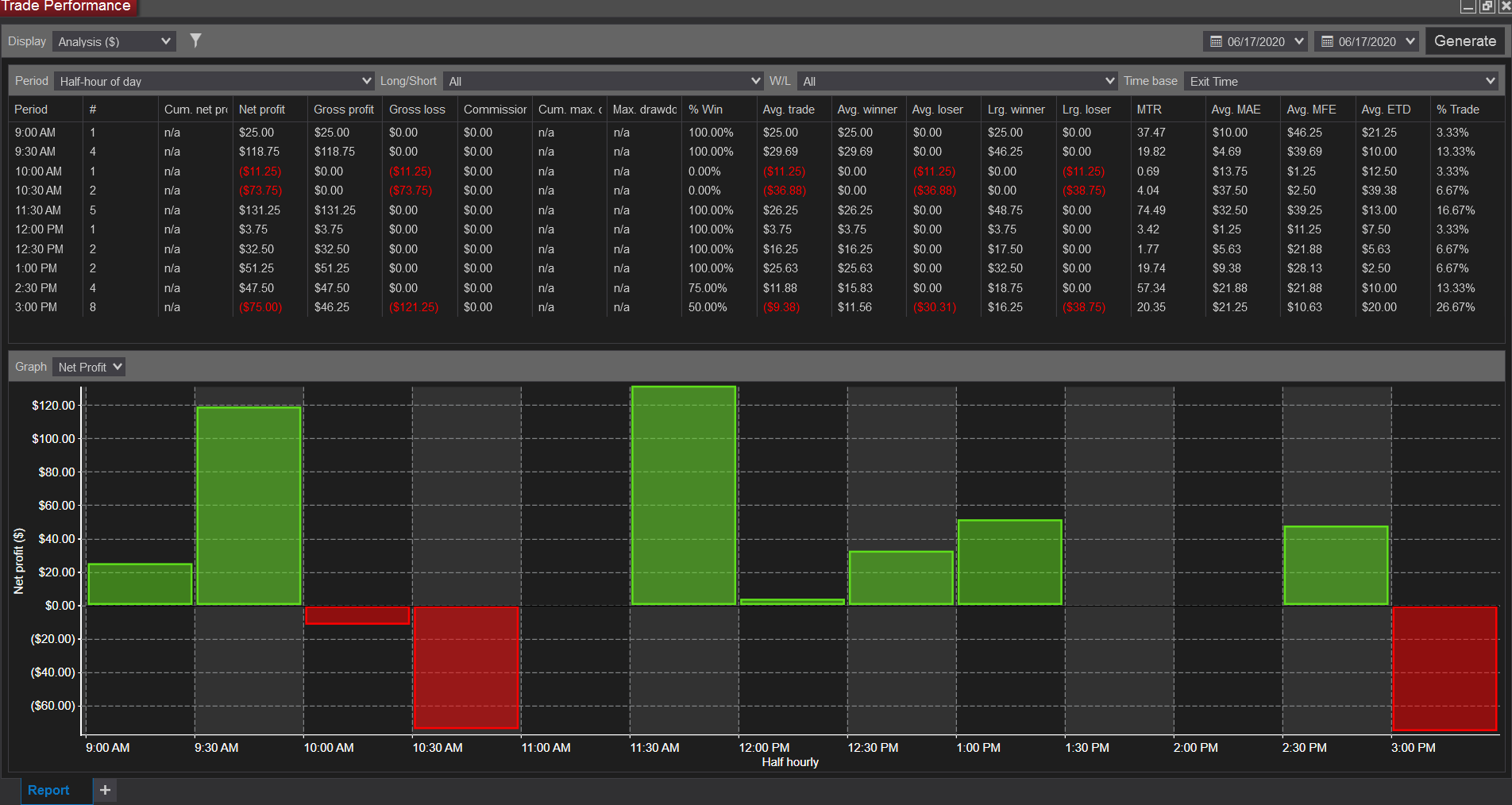Minimize the Trade Performance window

[x=1468, y=6]
